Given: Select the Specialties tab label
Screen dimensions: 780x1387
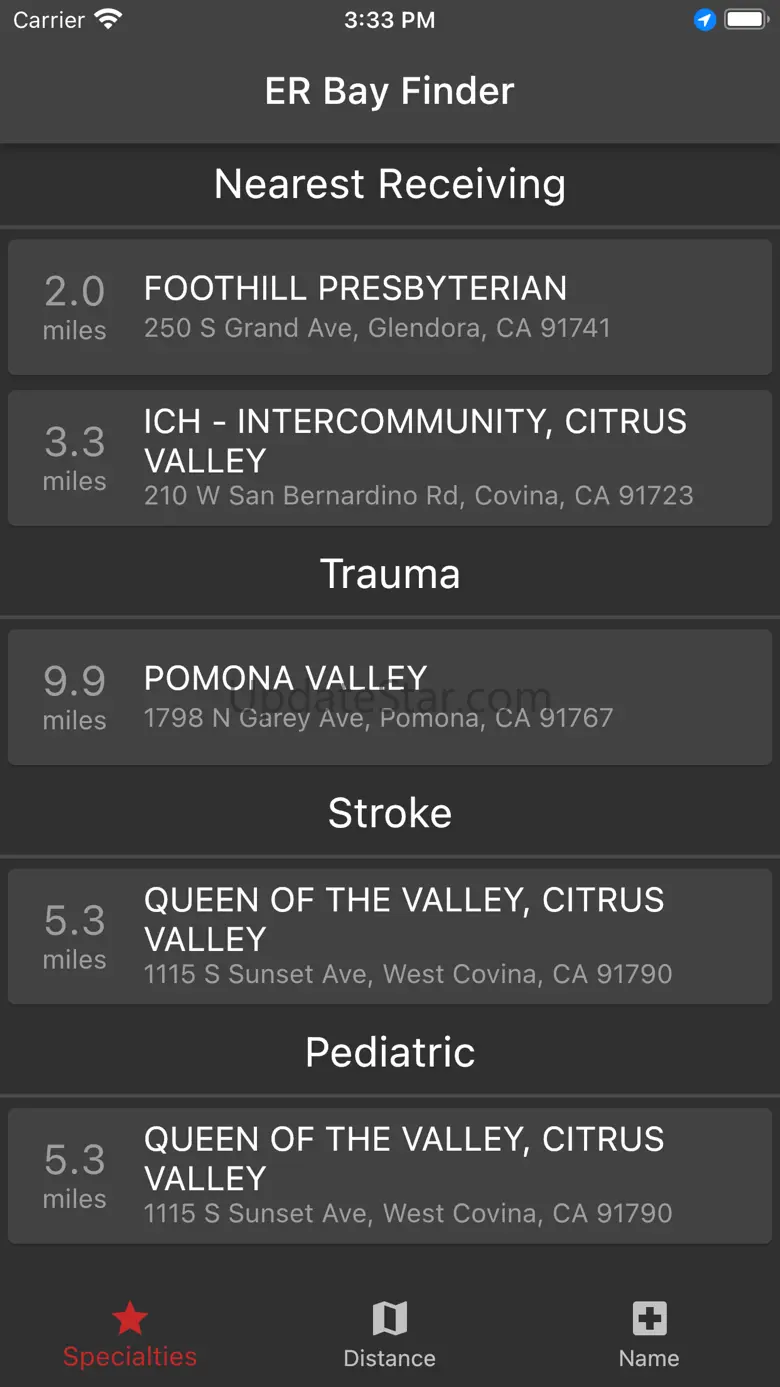Looking at the screenshot, I should pos(130,1357).
